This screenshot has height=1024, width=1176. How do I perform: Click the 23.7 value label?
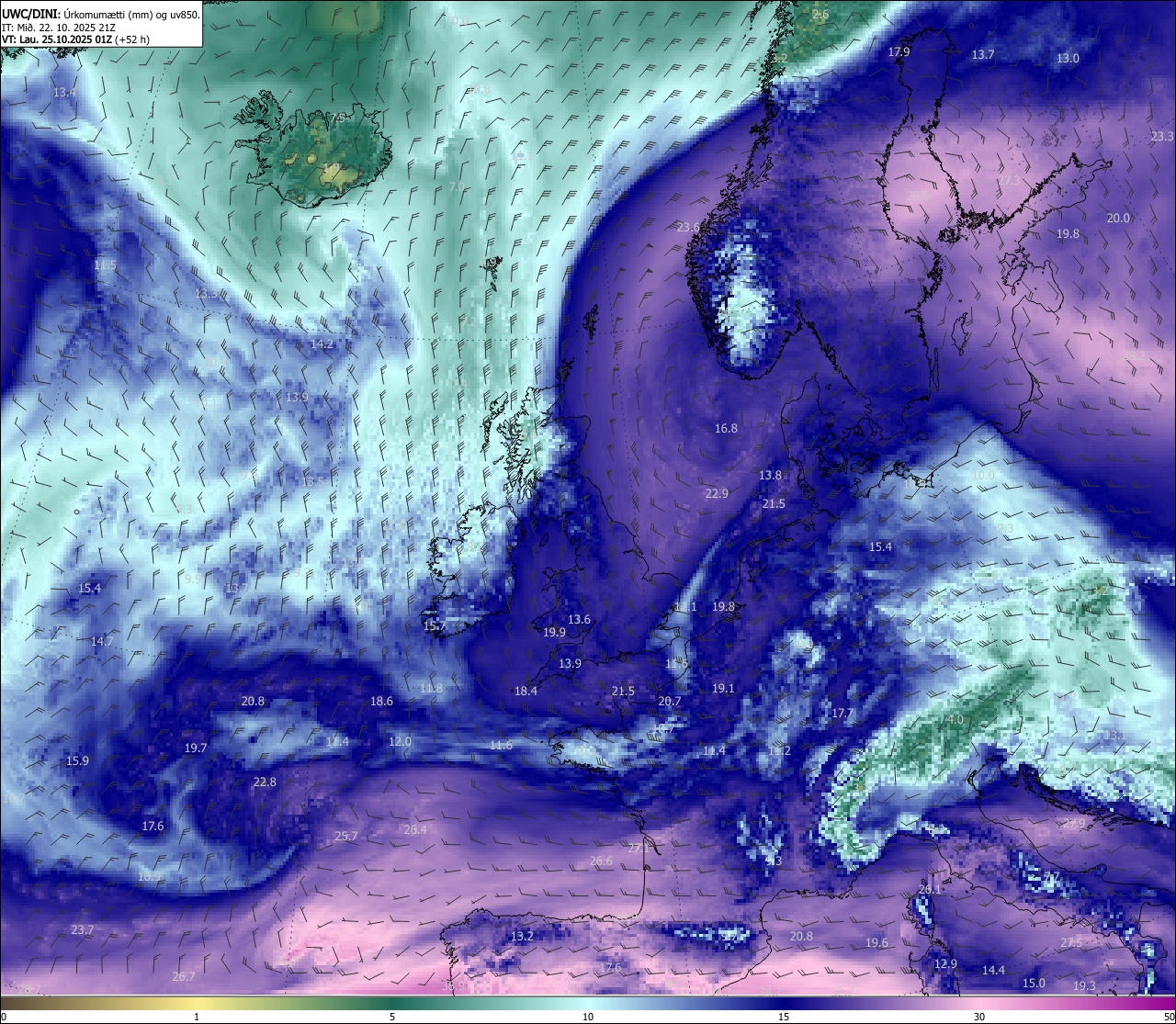(83, 929)
